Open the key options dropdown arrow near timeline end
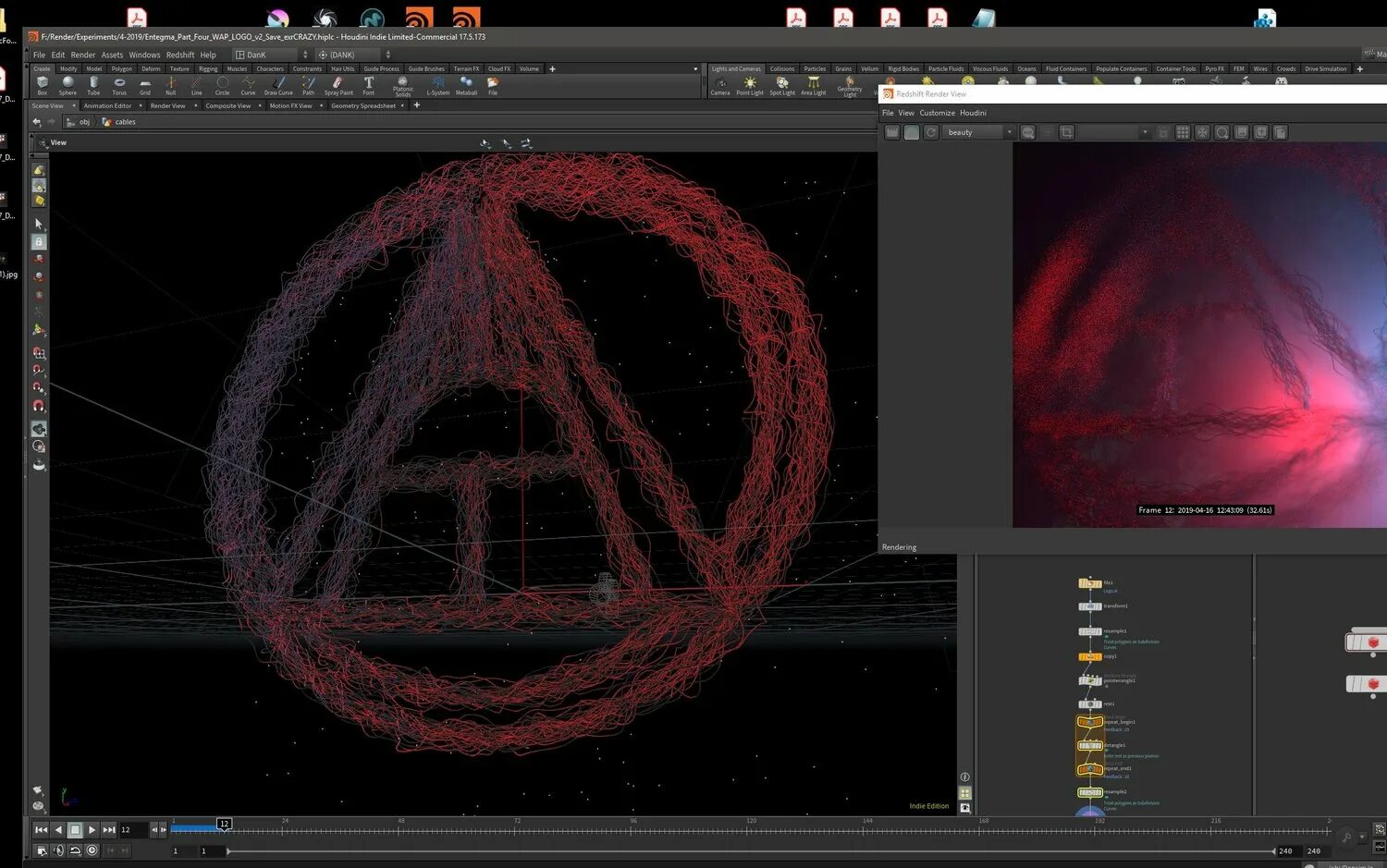The image size is (1387, 868). (x=1362, y=837)
